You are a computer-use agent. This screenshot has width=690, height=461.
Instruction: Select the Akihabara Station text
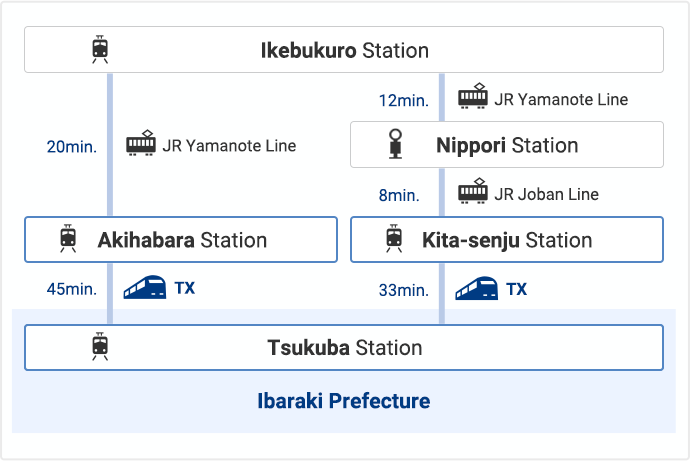point(182,240)
